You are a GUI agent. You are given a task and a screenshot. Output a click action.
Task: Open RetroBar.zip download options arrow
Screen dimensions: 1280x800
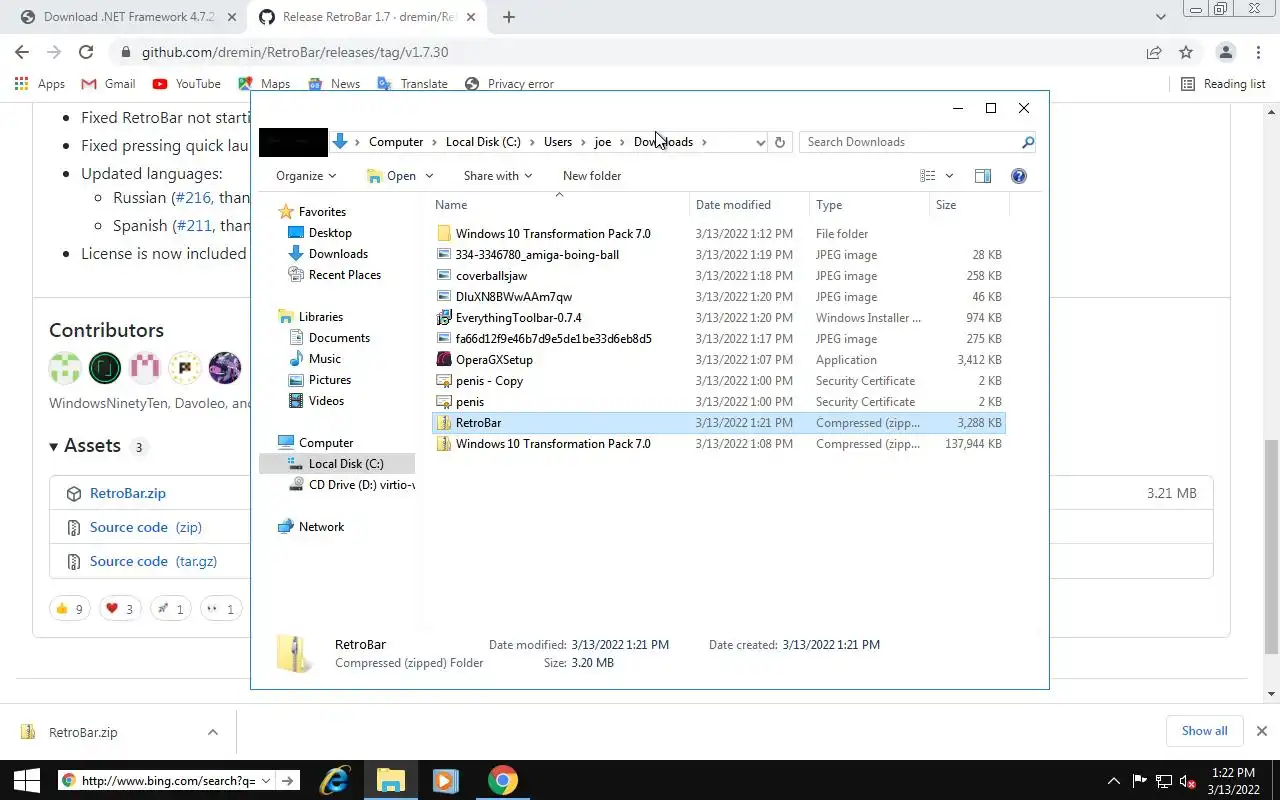213,732
